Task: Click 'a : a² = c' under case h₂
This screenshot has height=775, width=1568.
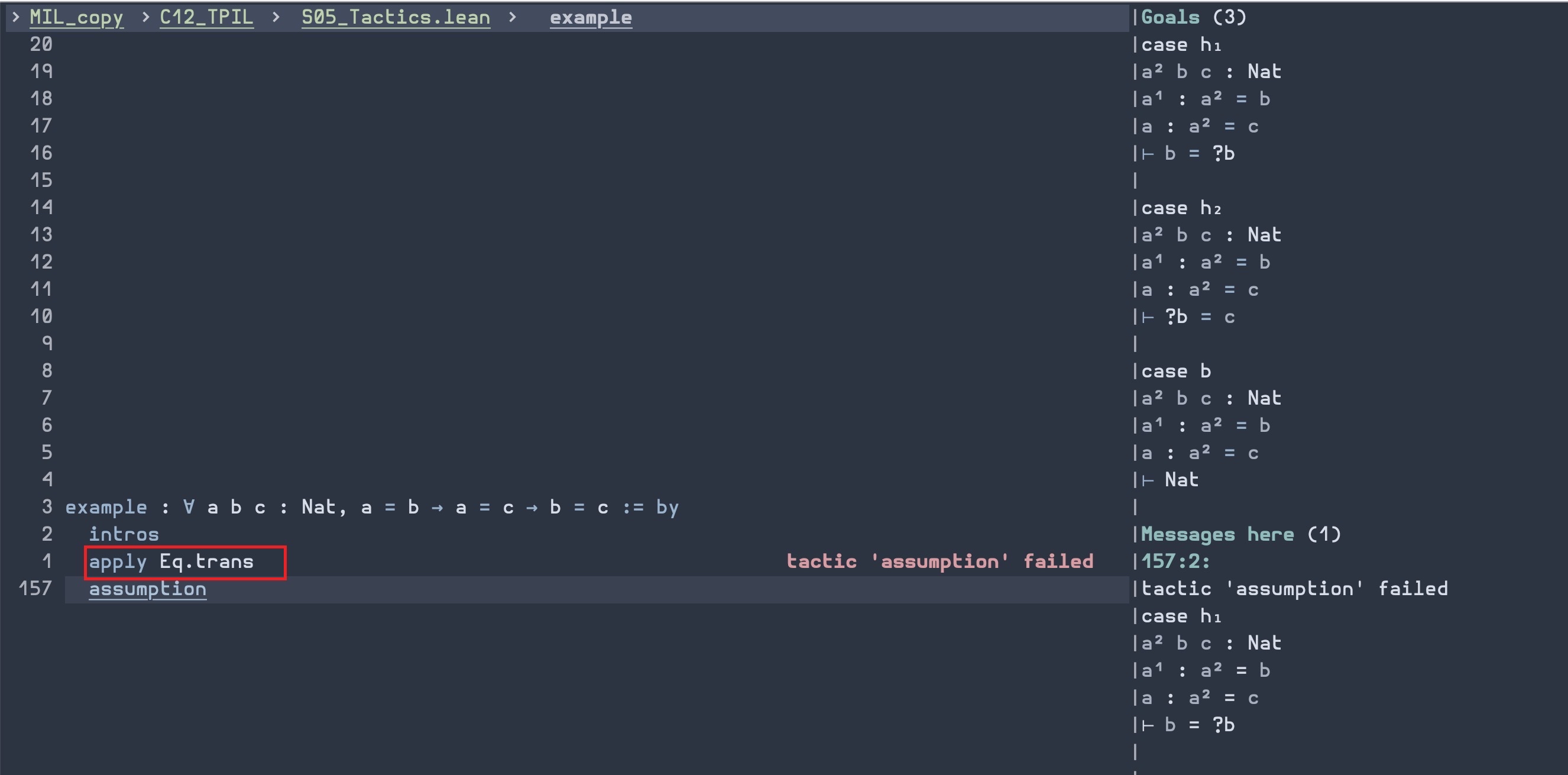Action: pyautogui.click(x=1199, y=289)
